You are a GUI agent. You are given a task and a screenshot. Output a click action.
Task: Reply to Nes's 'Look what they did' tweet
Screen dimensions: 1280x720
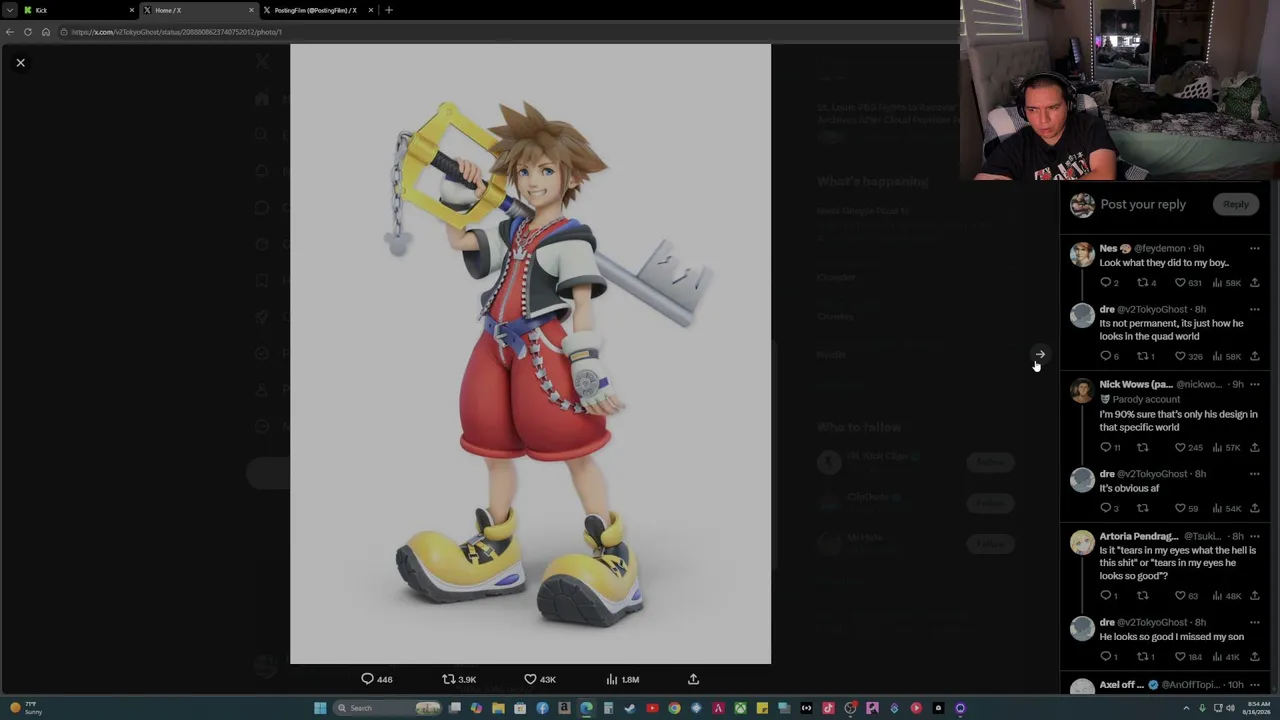[1109, 283]
